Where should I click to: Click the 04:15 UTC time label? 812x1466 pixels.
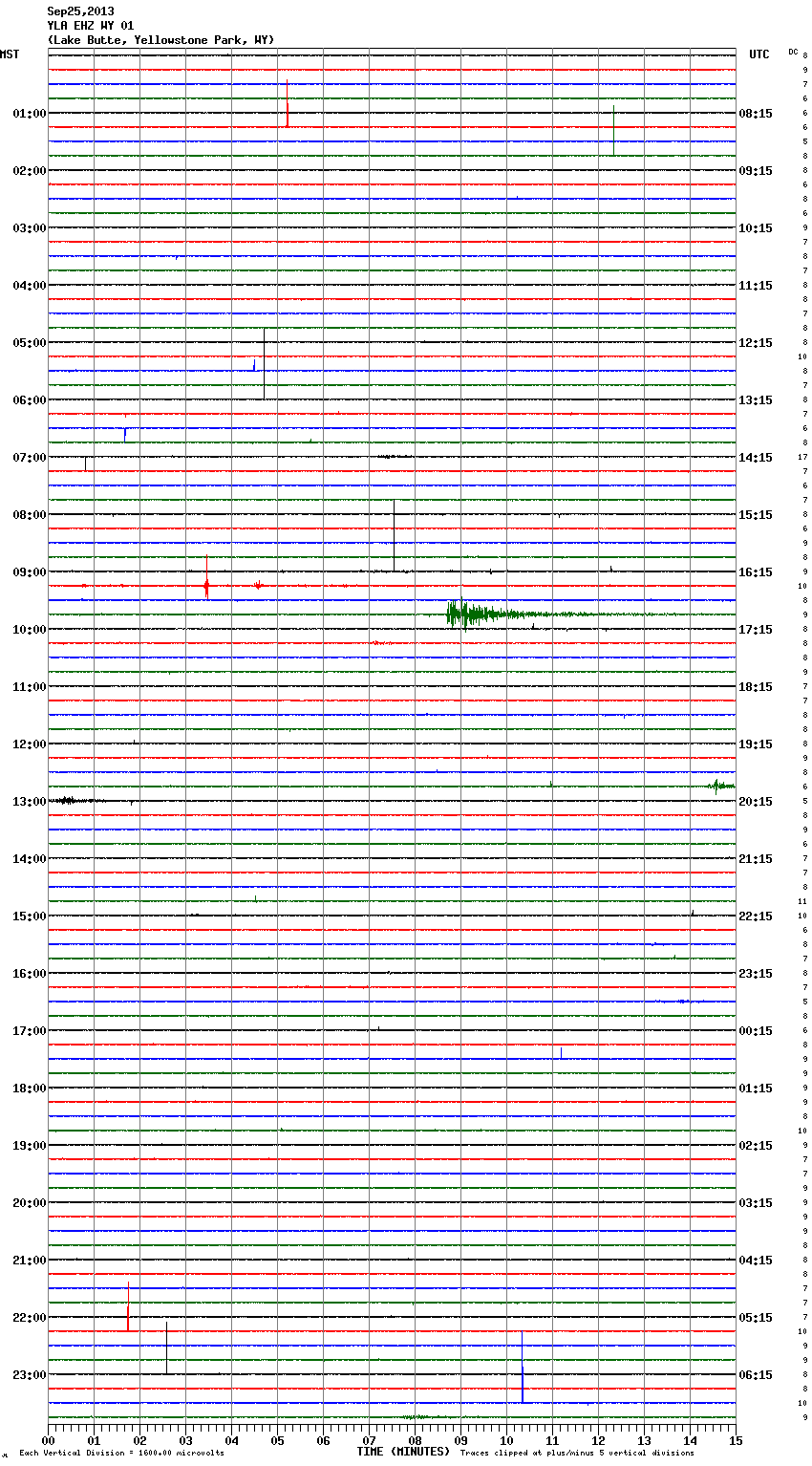tap(756, 1261)
